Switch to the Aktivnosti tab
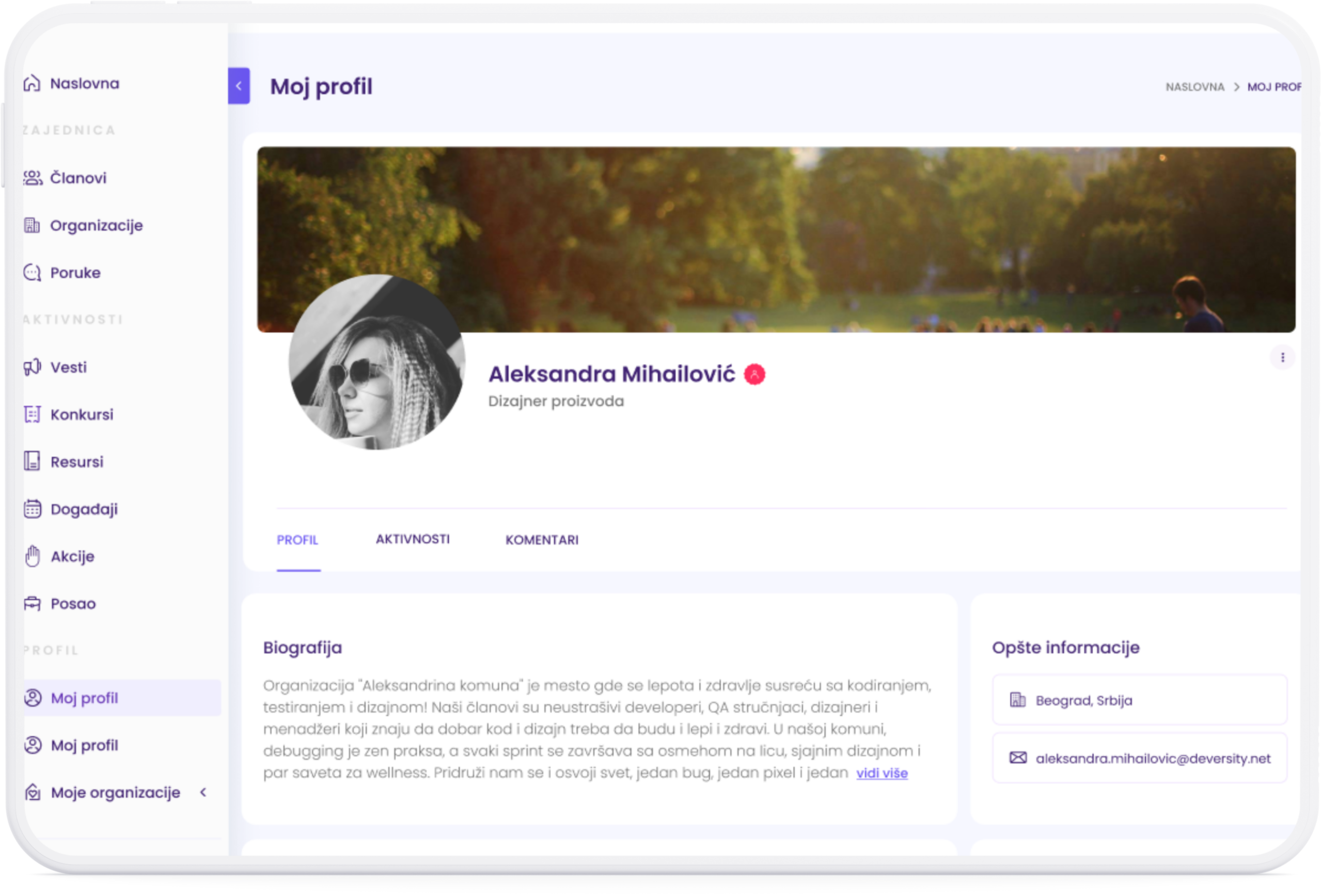1322x896 pixels. pyautogui.click(x=413, y=539)
